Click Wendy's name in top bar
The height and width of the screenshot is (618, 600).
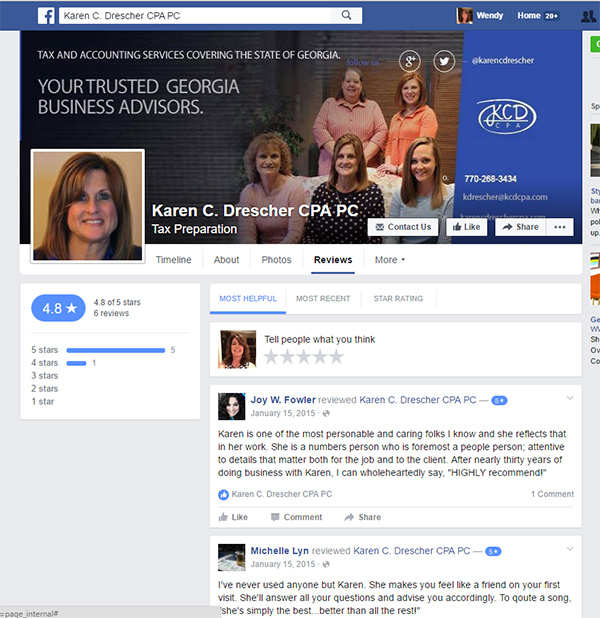(490, 16)
